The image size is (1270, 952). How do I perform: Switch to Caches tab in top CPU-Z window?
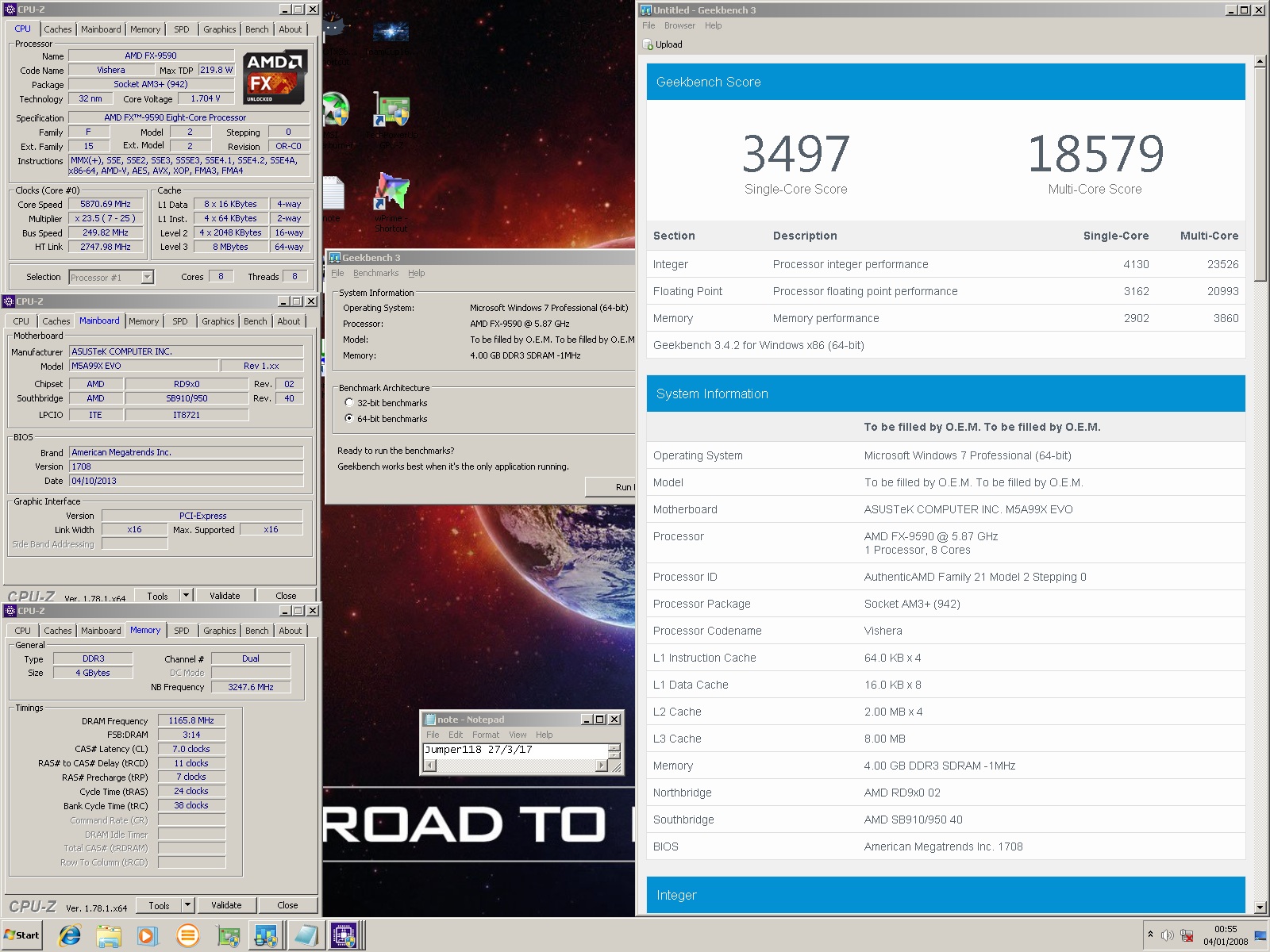pyautogui.click(x=58, y=29)
